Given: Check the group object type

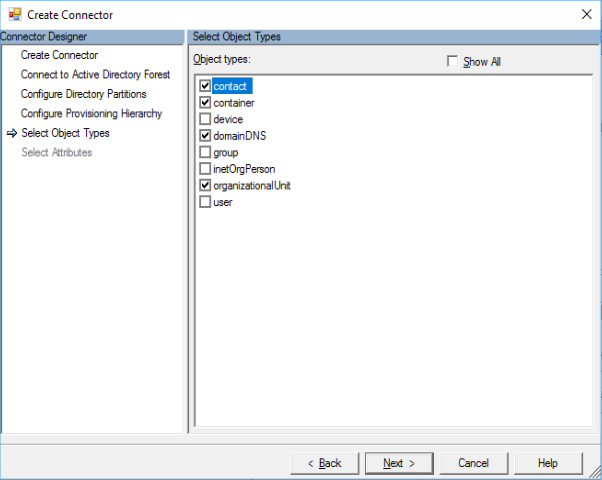Looking at the screenshot, I should tap(205, 152).
